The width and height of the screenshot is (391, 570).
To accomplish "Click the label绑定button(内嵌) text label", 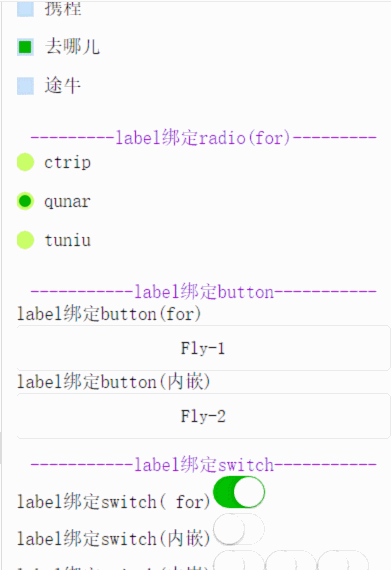I will coord(114,382).
